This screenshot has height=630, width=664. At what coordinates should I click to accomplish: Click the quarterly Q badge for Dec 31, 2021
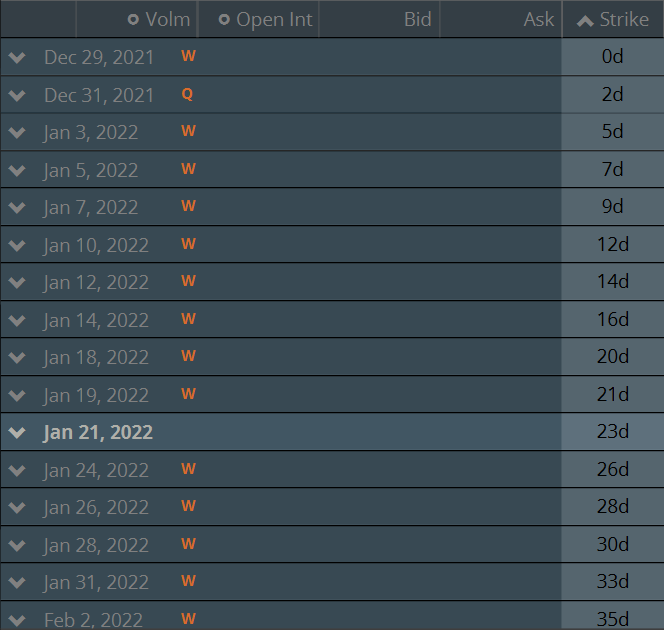pyautogui.click(x=187, y=94)
